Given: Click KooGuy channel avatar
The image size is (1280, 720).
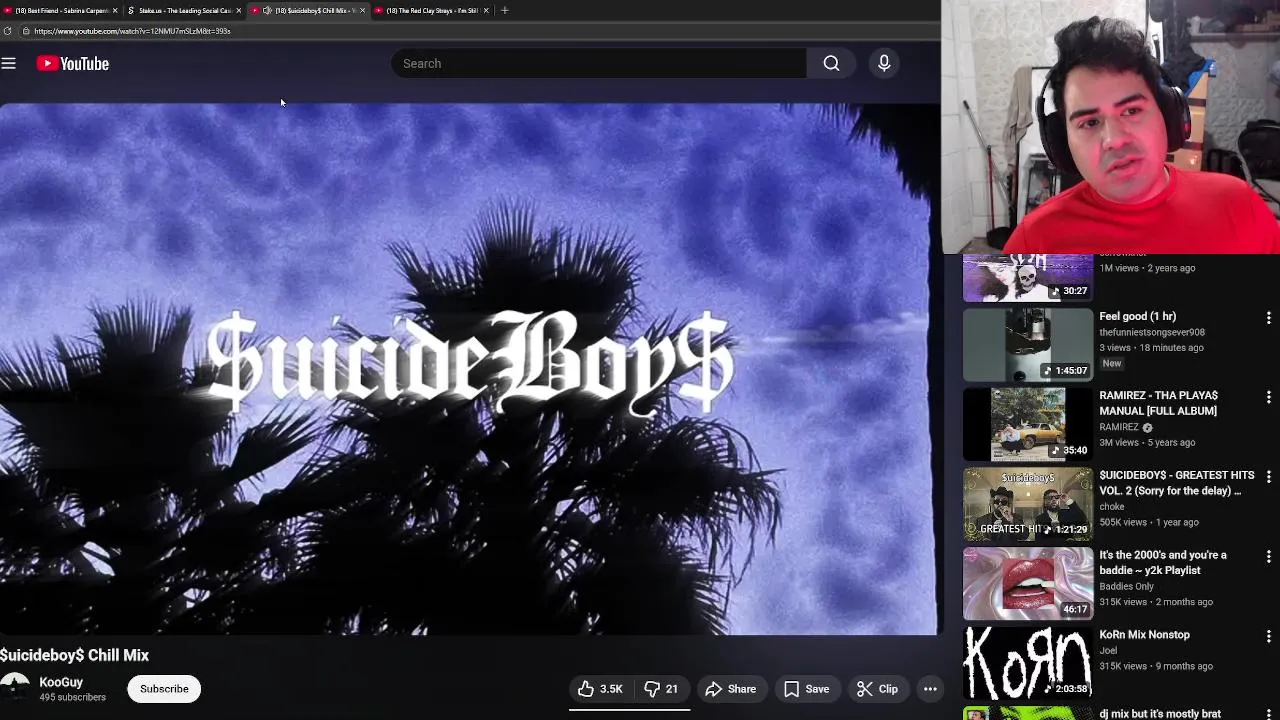Looking at the screenshot, I should (x=14, y=689).
